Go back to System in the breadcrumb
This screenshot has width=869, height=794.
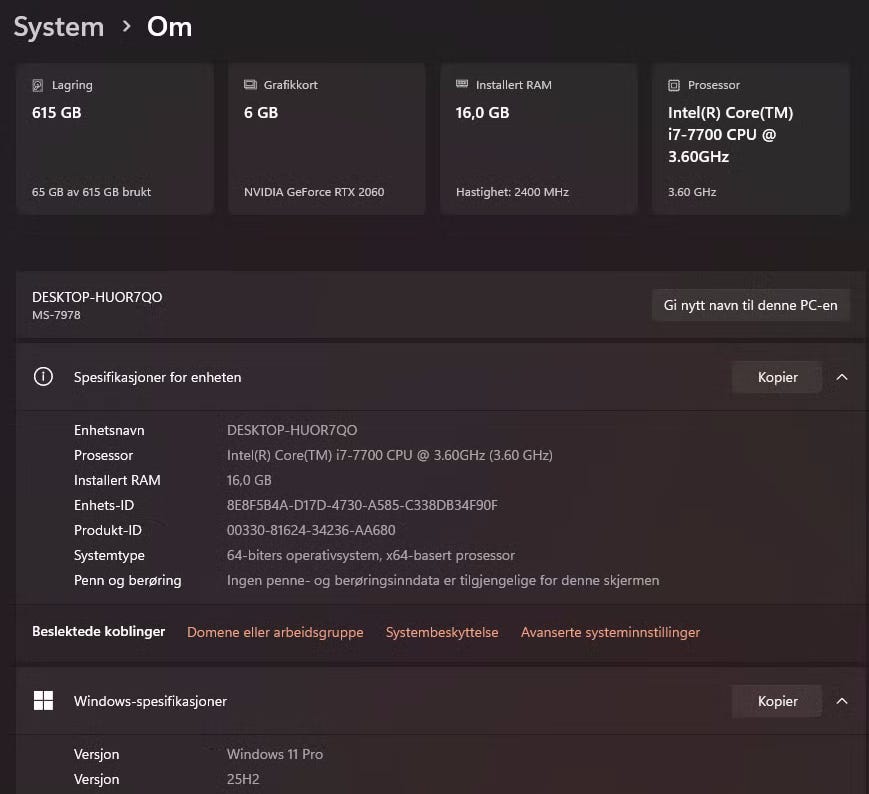tap(59, 27)
